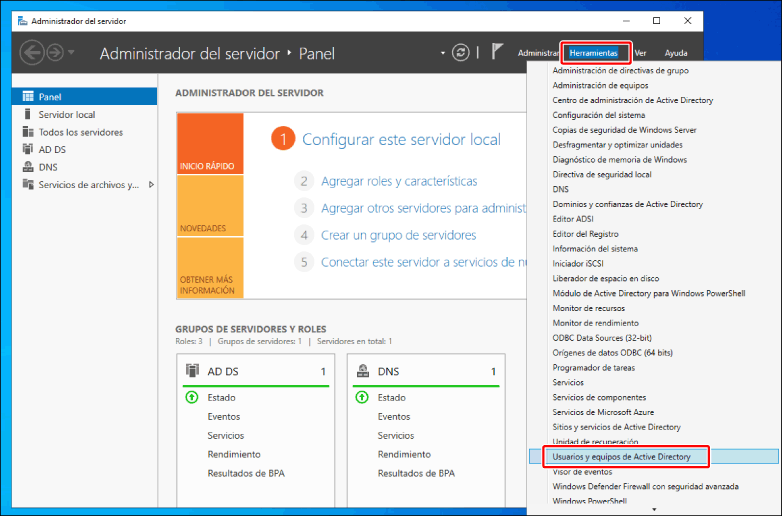Click the forward navigation arrow

click(x=55, y=52)
